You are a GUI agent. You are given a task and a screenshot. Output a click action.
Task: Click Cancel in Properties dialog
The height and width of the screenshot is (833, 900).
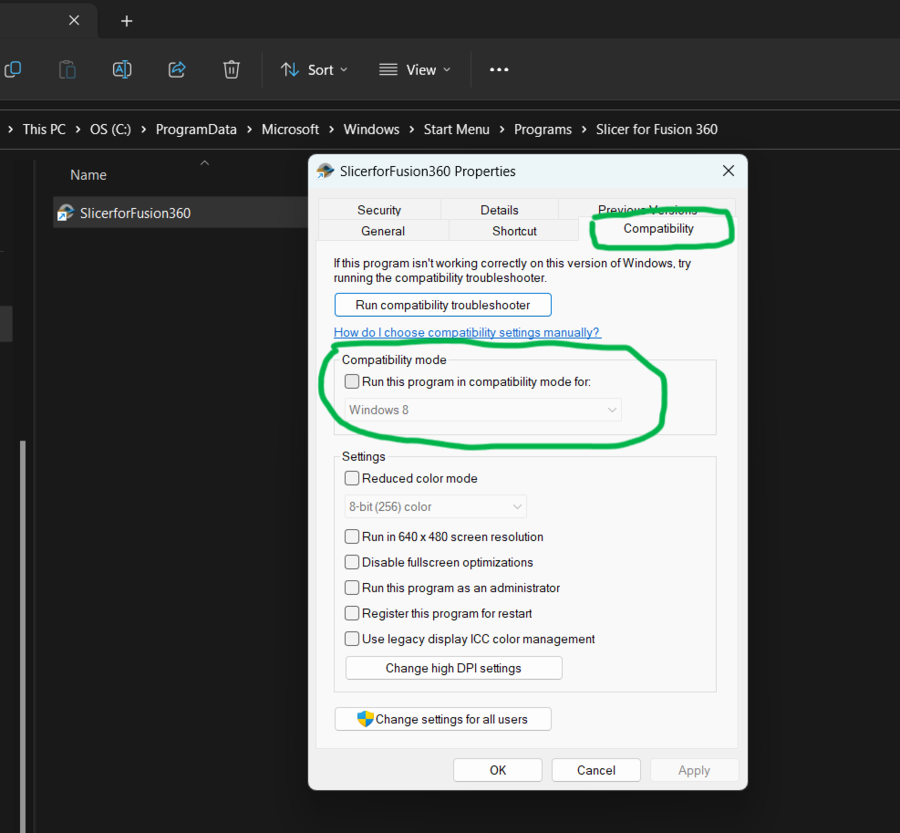click(x=596, y=770)
